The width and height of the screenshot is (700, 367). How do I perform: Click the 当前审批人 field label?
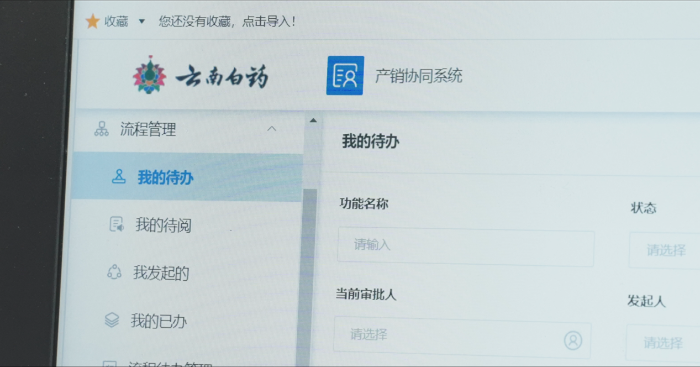[x=366, y=294]
